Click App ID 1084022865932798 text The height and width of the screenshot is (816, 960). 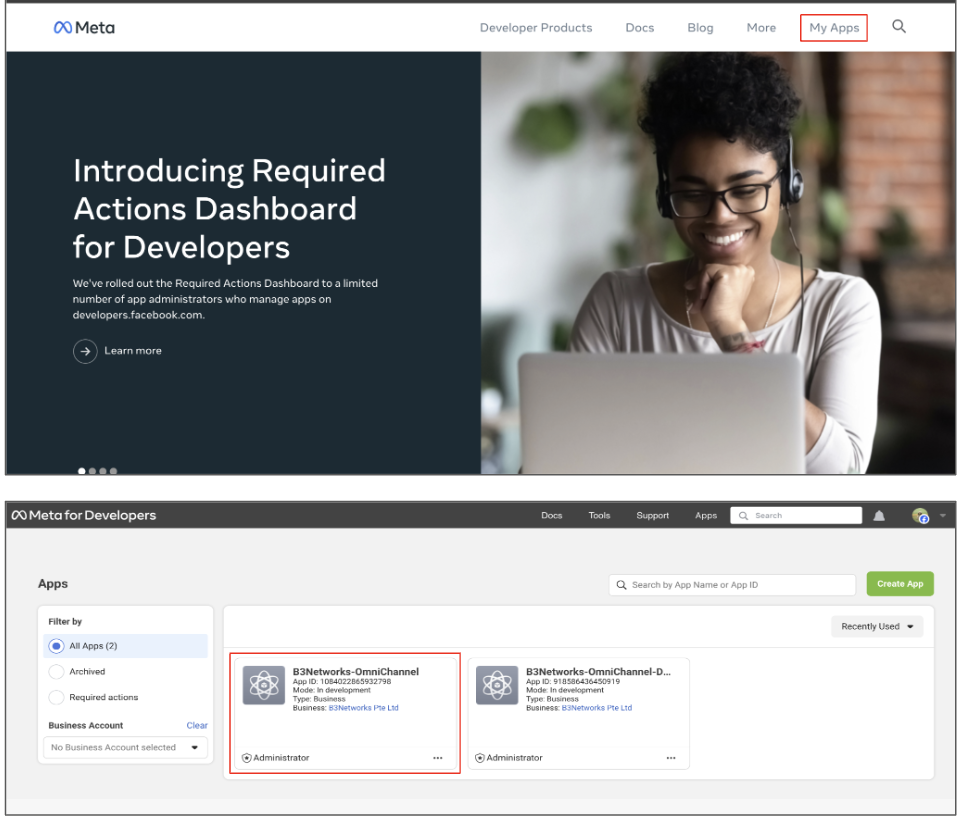tap(342, 681)
